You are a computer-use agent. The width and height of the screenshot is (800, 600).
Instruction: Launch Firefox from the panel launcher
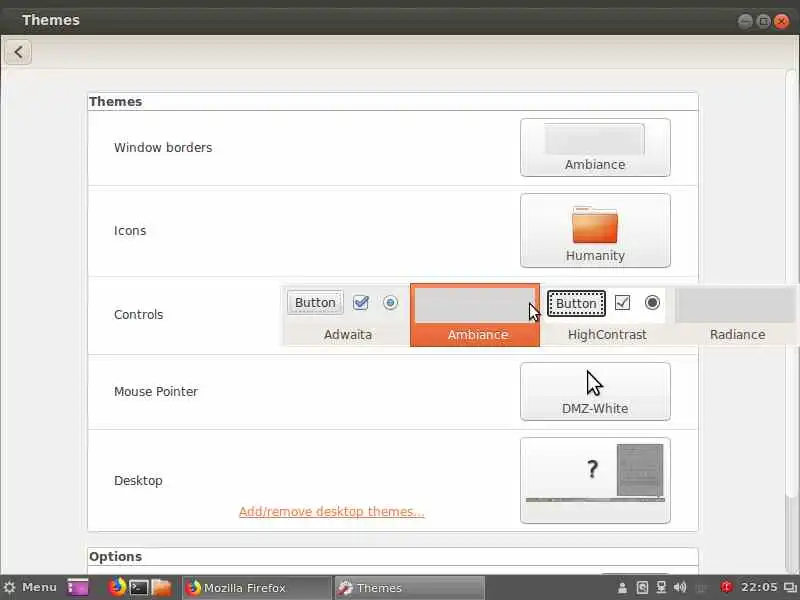[x=117, y=587]
